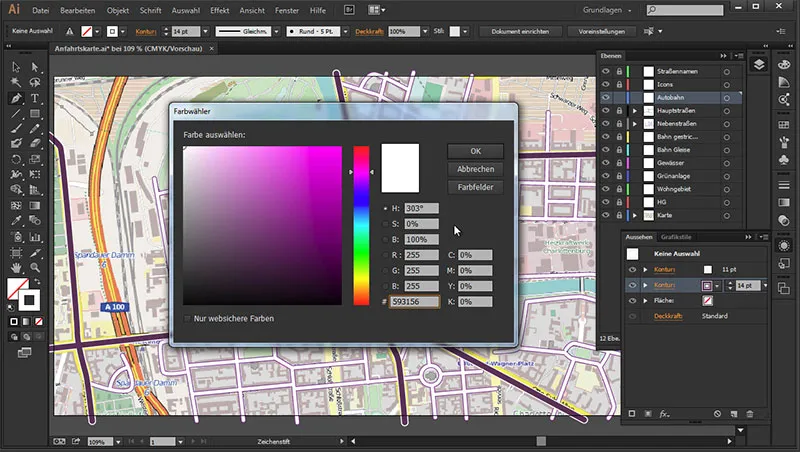The image size is (800, 452).
Task: Click the Autobahn layer target circle
Action: point(727,97)
